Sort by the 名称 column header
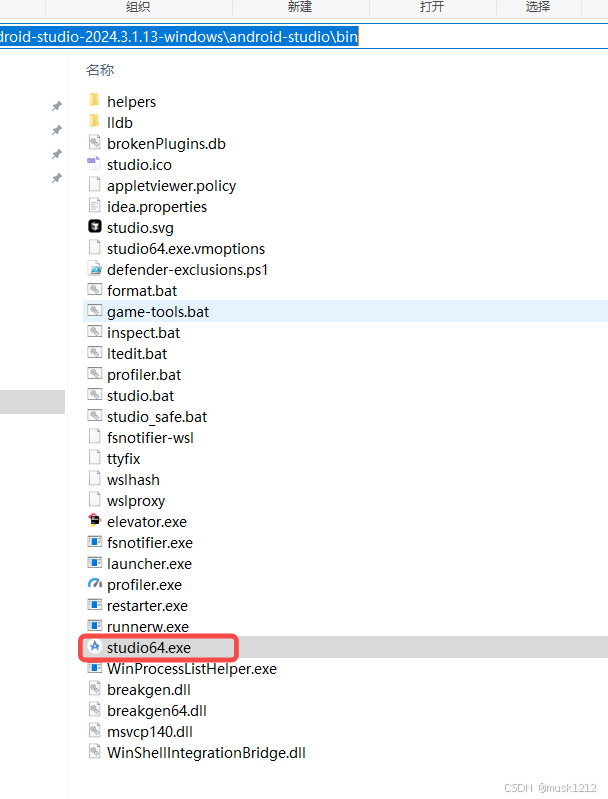Viewport: 608px width, 799px height. (100, 70)
